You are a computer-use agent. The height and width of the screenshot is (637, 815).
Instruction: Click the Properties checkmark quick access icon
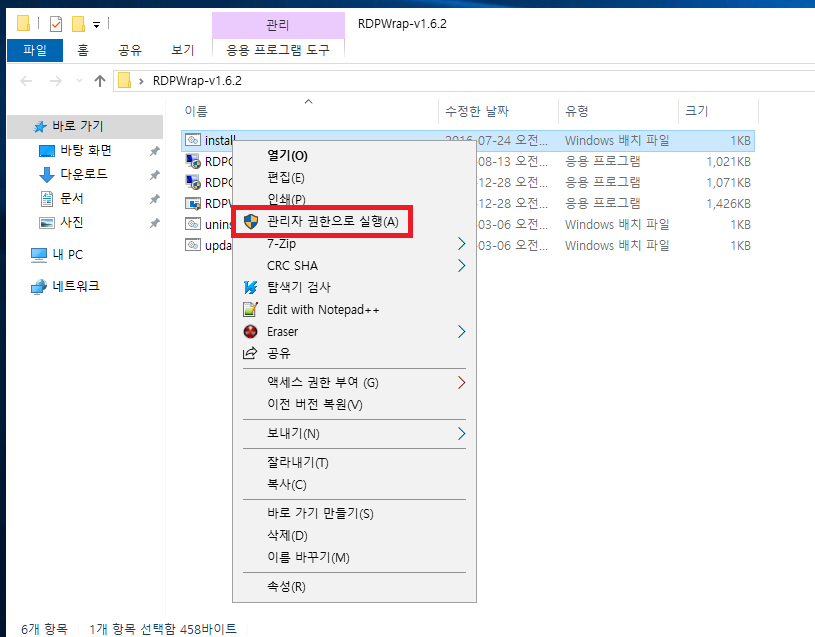coord(56,24)
